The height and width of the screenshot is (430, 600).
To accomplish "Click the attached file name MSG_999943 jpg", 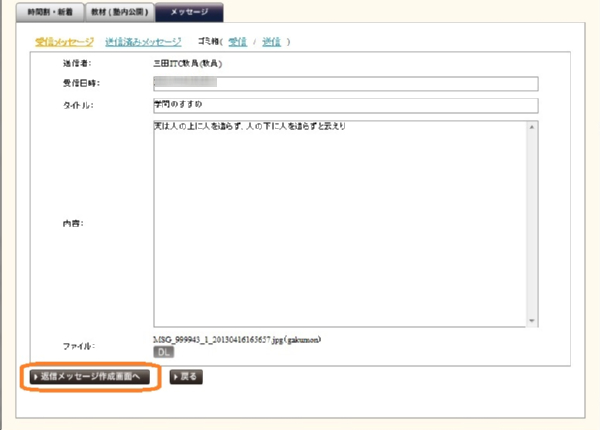I will [x=236, y=340].
